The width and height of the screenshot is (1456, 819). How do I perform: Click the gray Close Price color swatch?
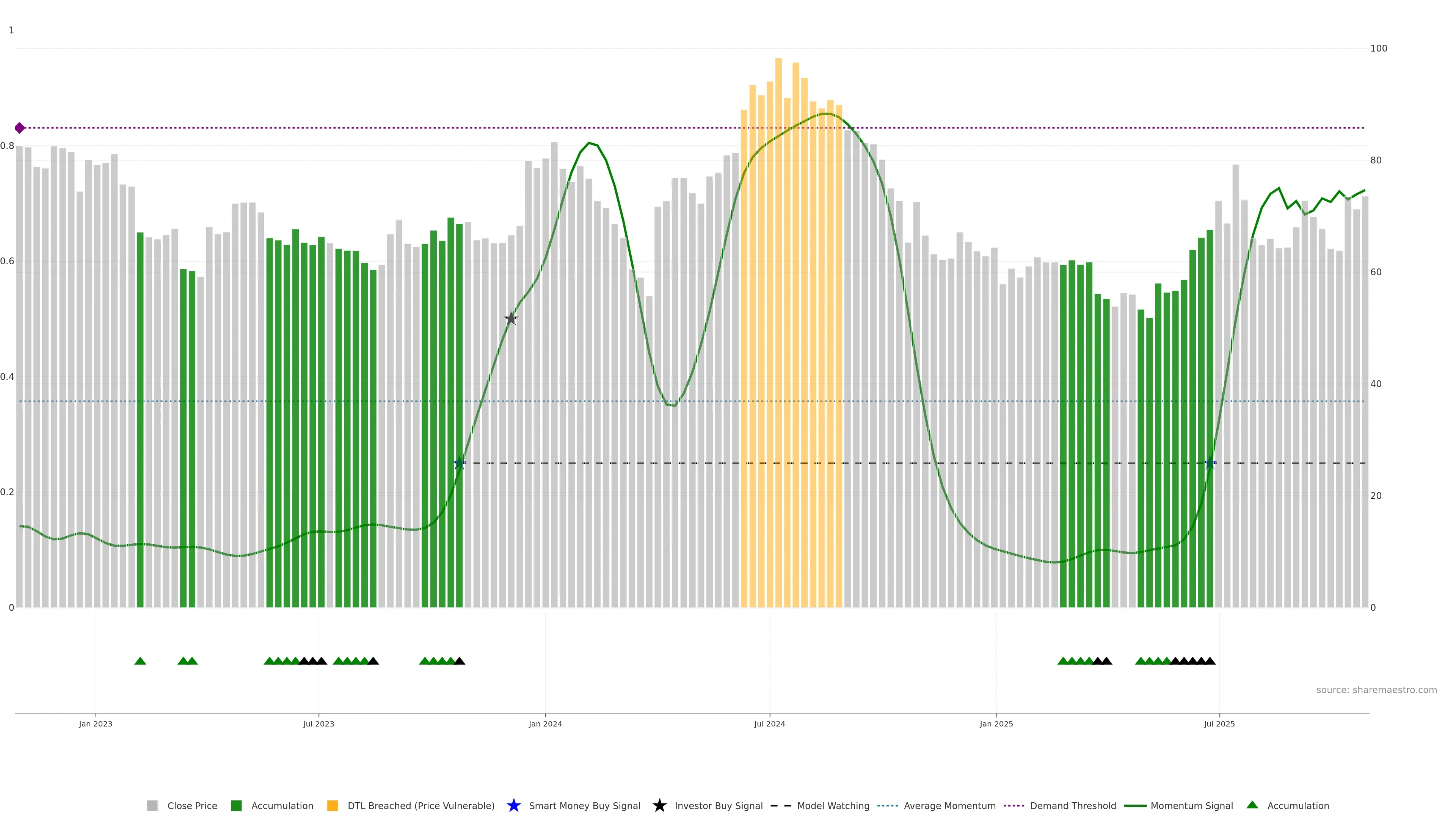[152, 805]
